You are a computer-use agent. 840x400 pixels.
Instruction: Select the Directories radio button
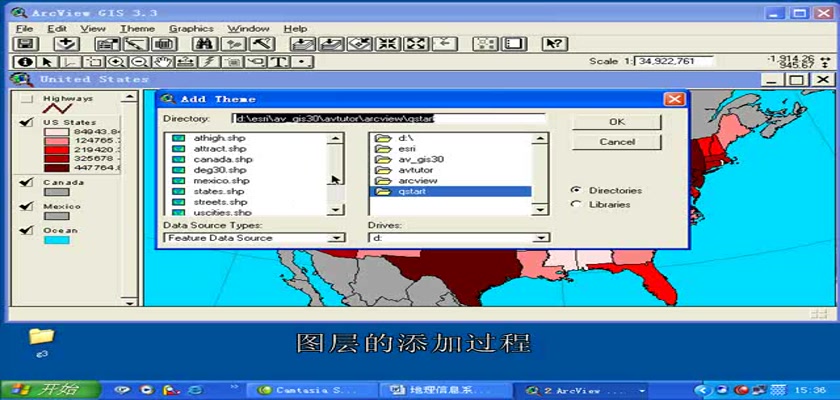[x=576, y=190]
